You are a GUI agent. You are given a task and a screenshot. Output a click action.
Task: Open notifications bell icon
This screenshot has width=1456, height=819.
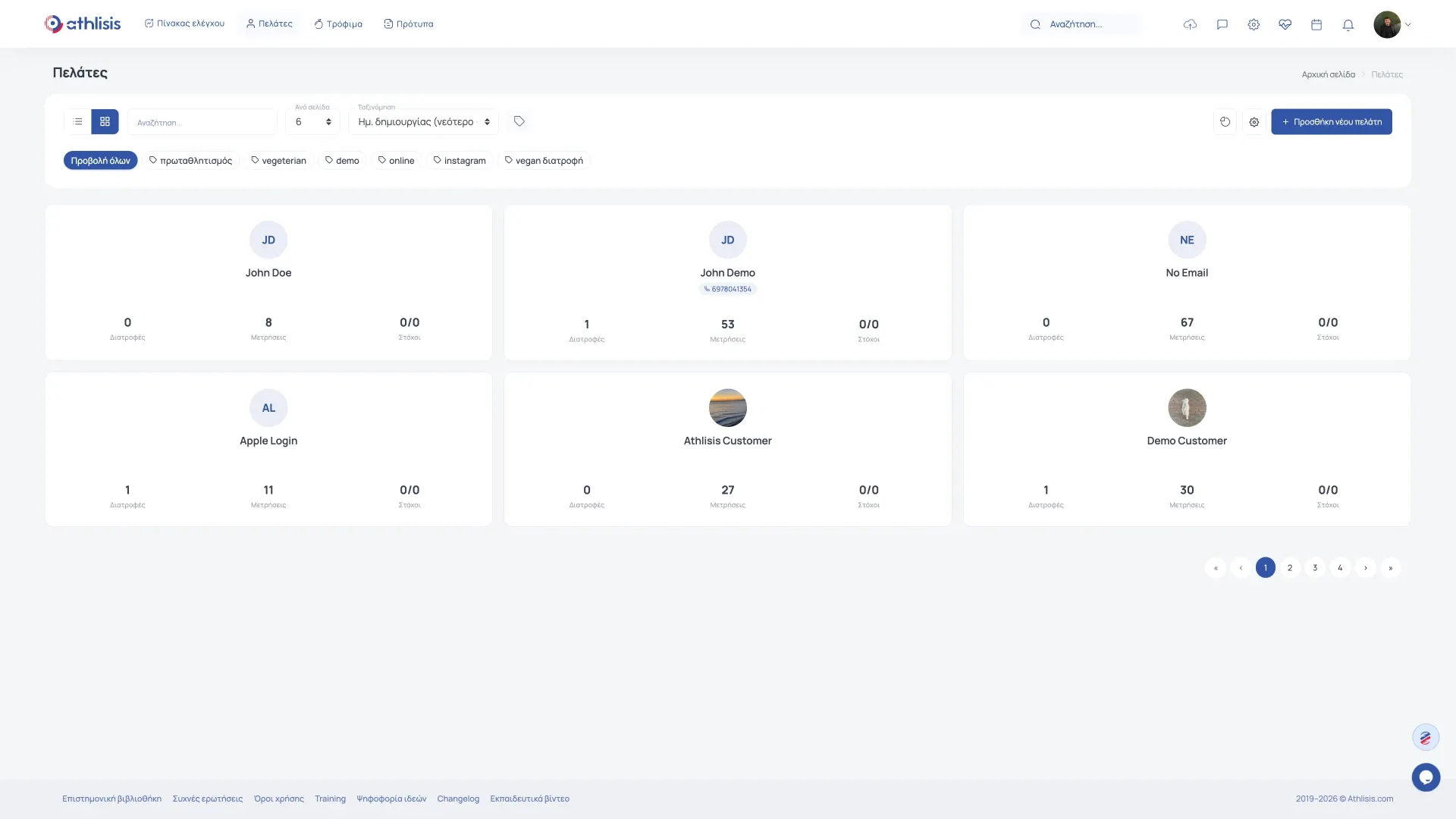(1348, 24)
